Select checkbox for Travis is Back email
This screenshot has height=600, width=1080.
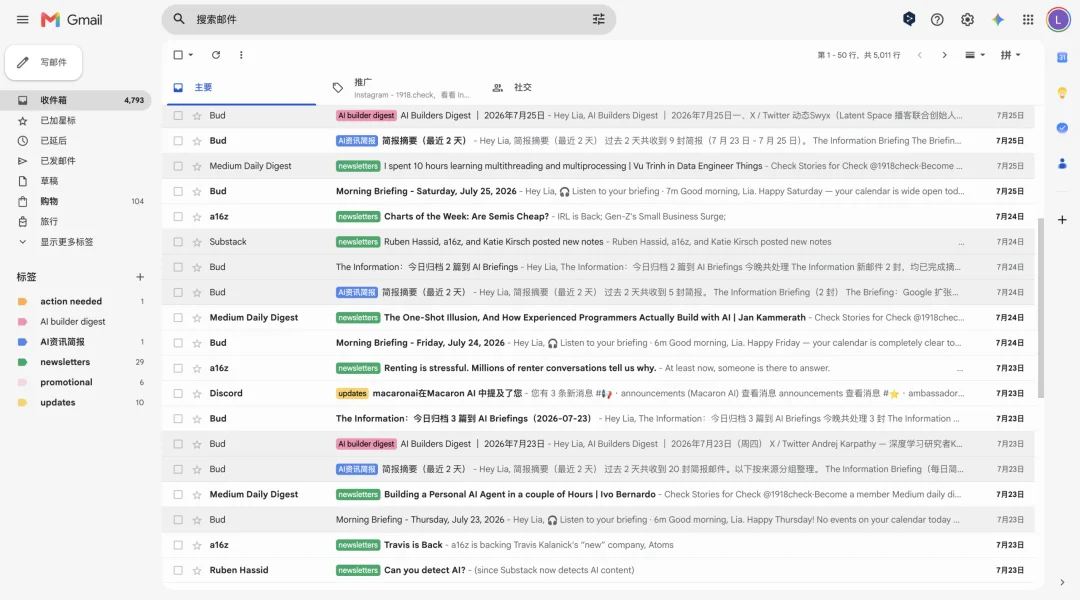(x=178, y=545)
